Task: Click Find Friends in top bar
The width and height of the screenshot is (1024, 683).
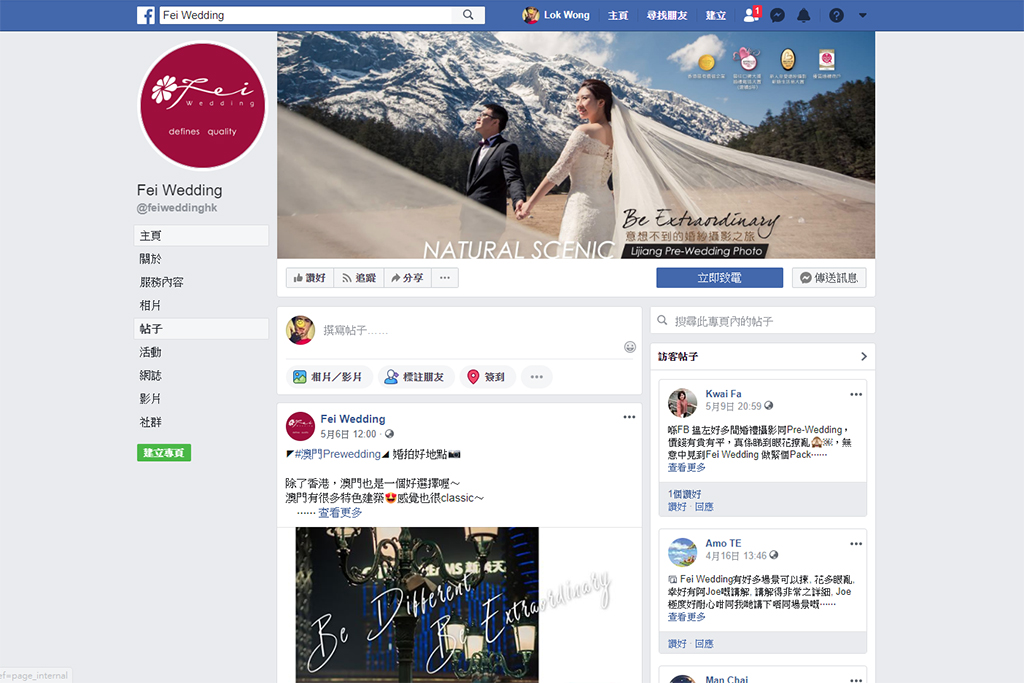Action: point(667,15)
